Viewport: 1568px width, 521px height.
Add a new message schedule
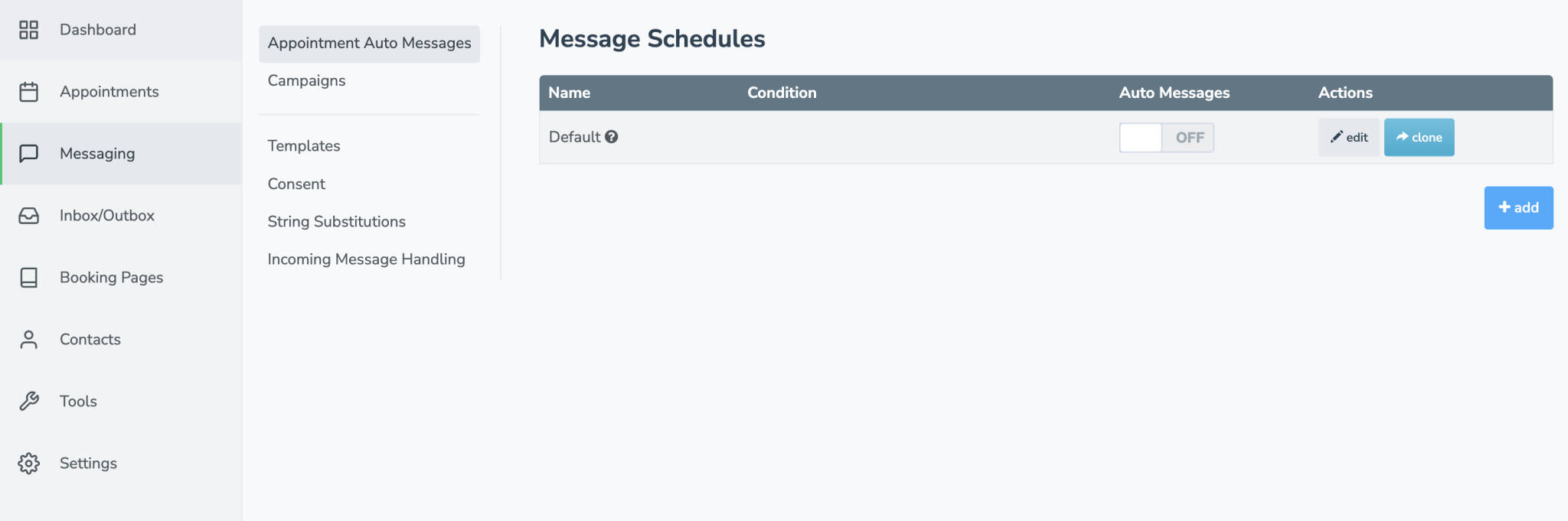tap(1518, 208)
